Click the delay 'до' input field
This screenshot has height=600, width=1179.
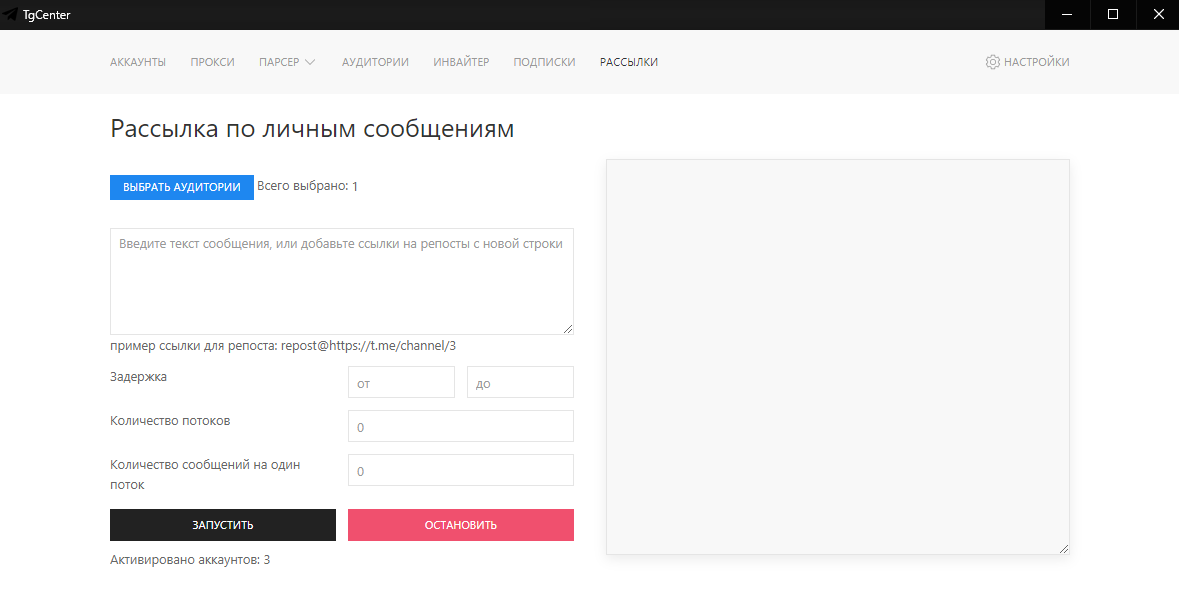click(520, 382)
